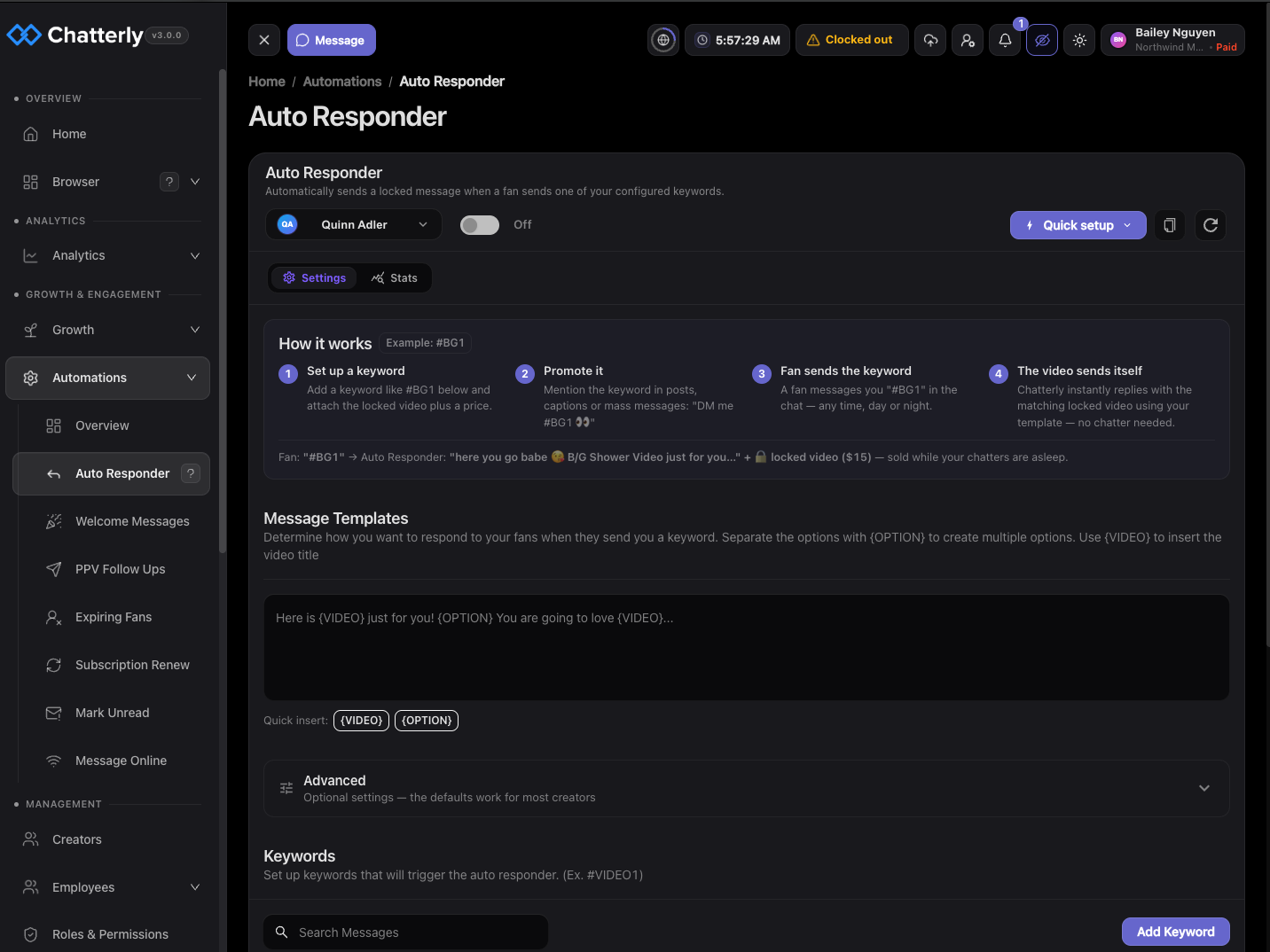The height and width of the screenshot is (952, 1270).
Task: Click the Creators people icon
Action: 31,839
